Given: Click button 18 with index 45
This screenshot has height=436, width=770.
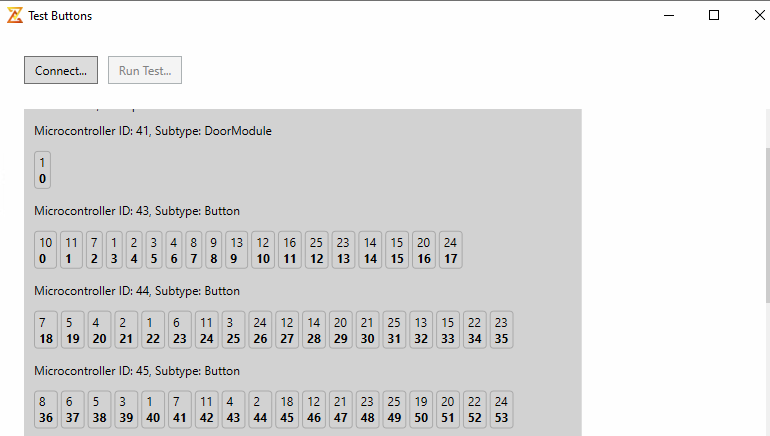Looking at the screenshot, I should tap(287, 409).
